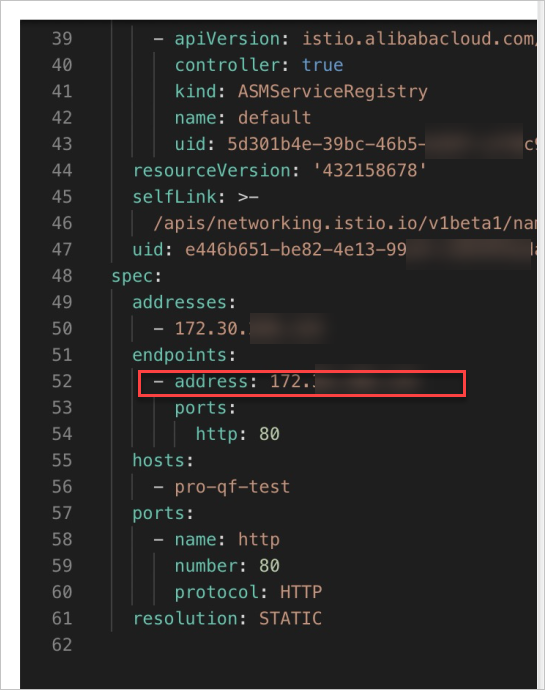Select the ASMServiceRegistry kind value
This screenshot has height=690, width=545.
(x=332, y=92)
